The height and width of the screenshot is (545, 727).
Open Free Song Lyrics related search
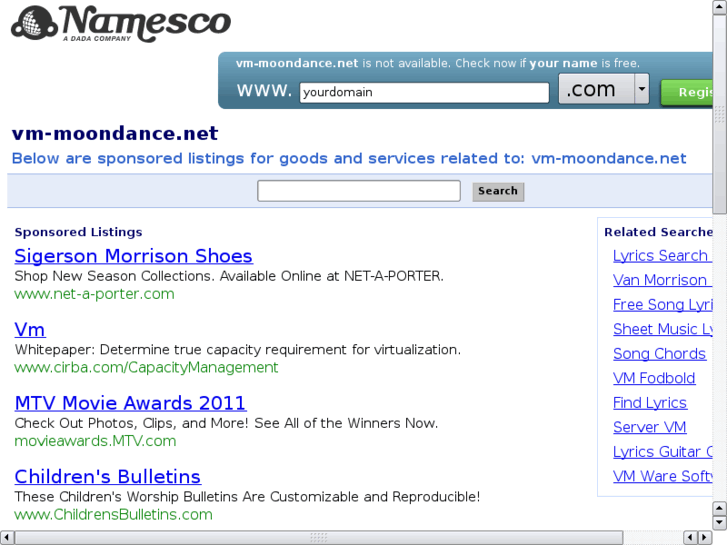tap(662, 305)
